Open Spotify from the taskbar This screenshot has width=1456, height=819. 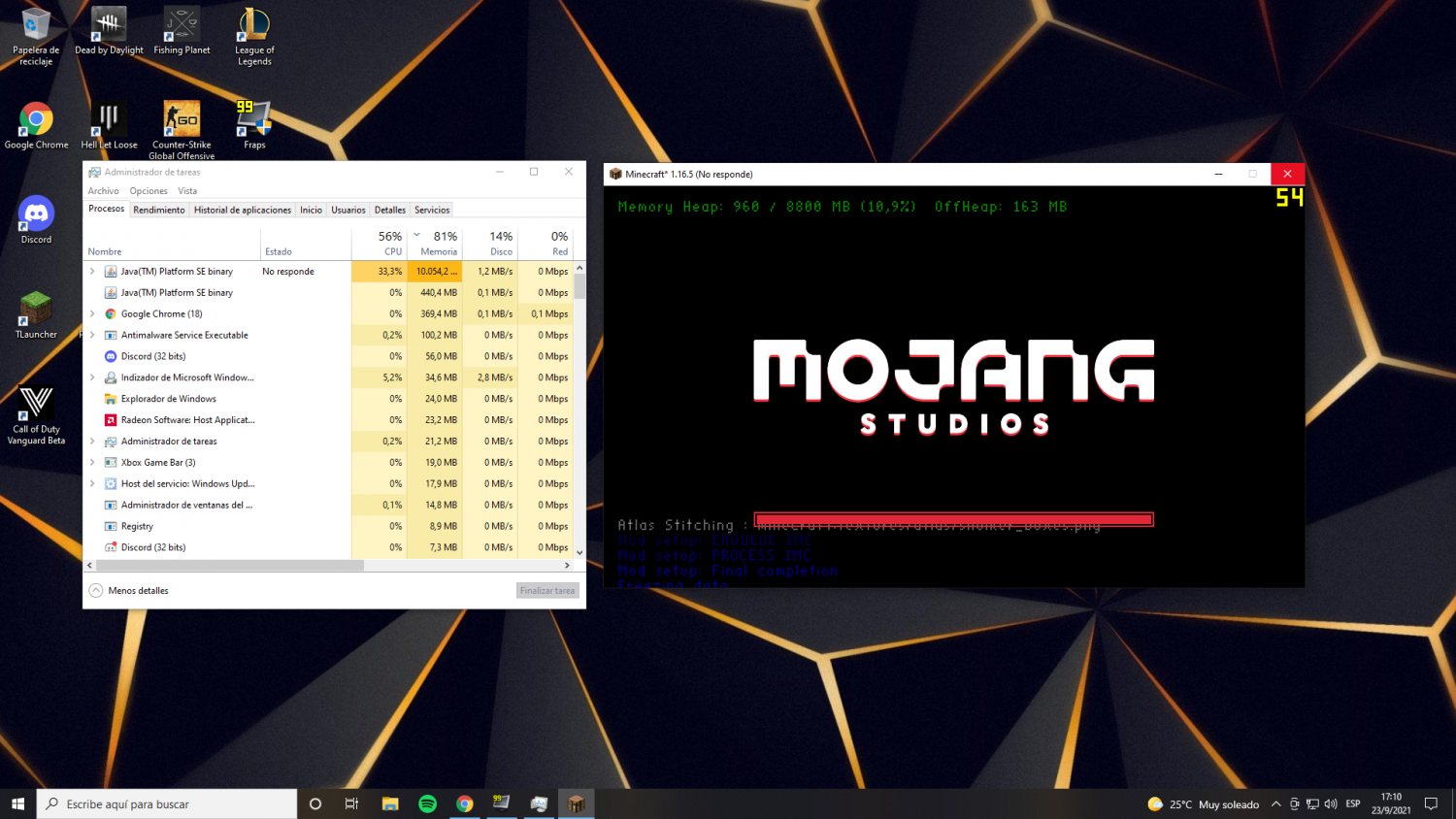[427, 803]
